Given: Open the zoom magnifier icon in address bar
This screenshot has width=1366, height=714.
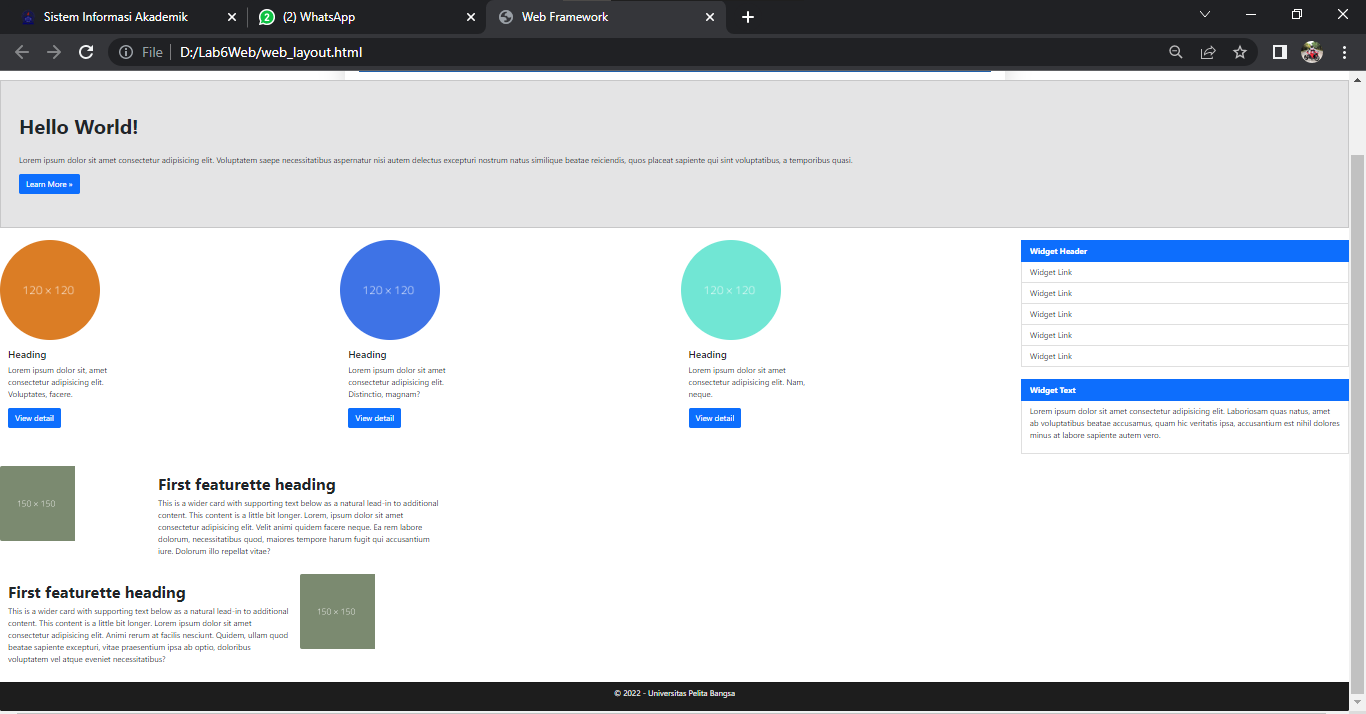Looking at the screenshot, I should tap(1176, 52).
